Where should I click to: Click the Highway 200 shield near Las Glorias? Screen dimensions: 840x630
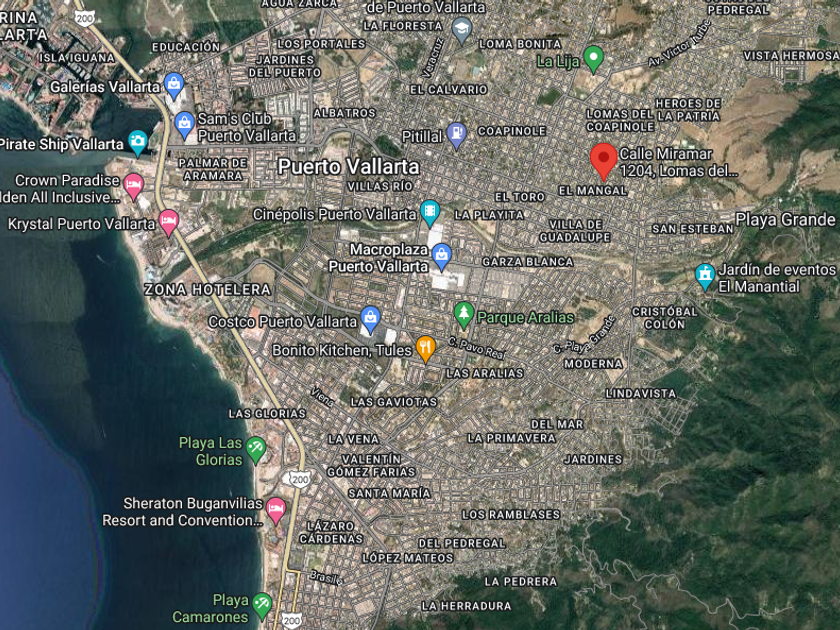[x=300, y=479]
